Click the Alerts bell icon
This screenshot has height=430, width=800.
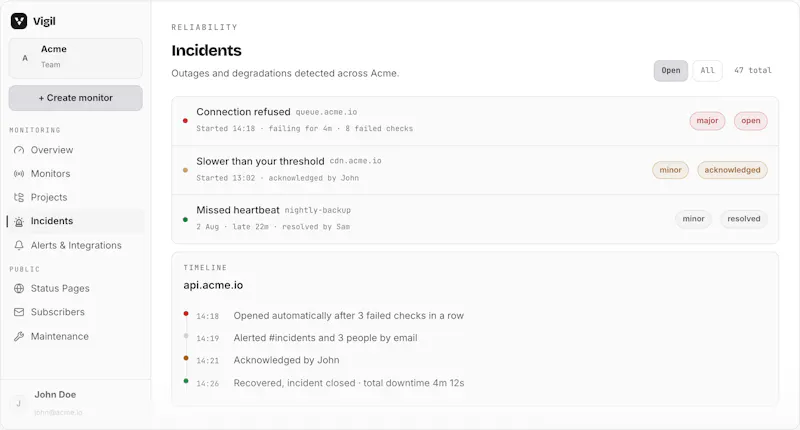[19, 245]
